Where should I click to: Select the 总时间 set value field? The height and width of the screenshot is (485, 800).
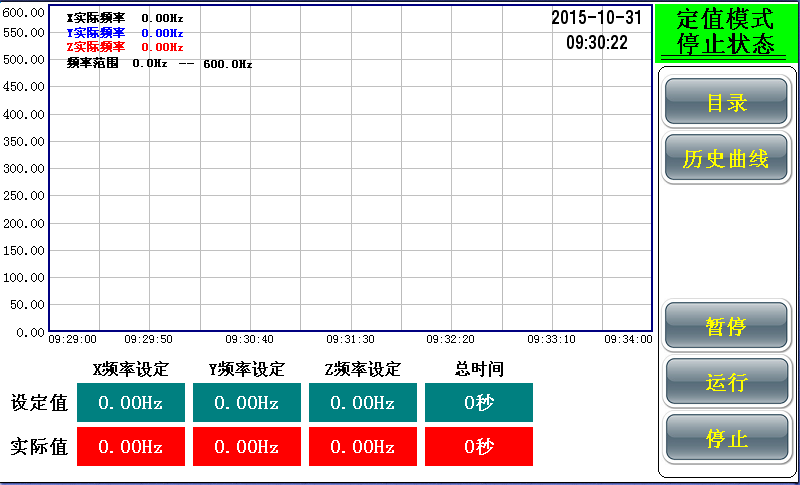[479, 403]
